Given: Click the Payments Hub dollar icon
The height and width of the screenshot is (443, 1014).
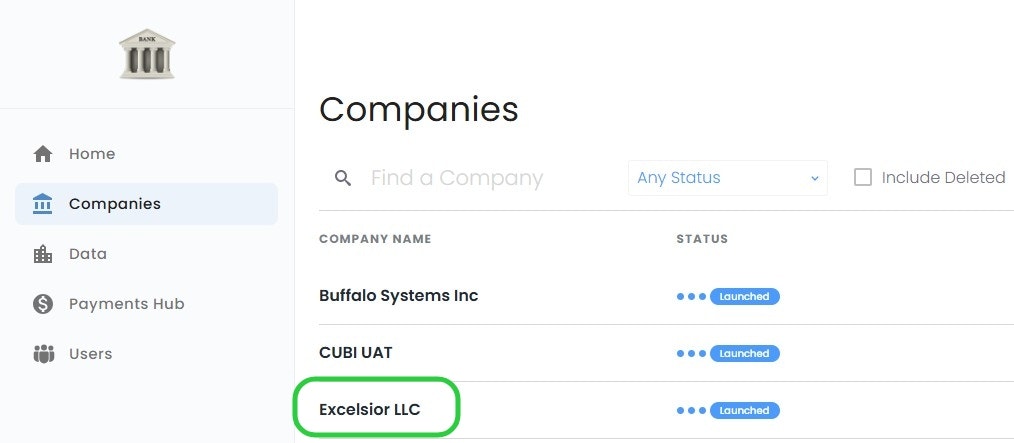Looking at the screenshot, I should pos(43,304).
